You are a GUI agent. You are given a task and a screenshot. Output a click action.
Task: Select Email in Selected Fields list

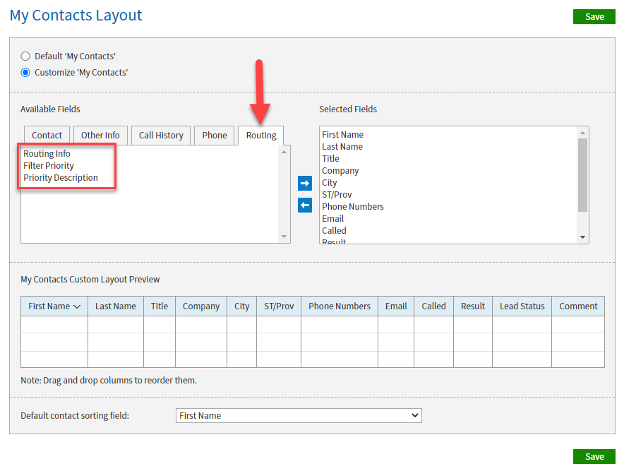click(x=333, y=218)
